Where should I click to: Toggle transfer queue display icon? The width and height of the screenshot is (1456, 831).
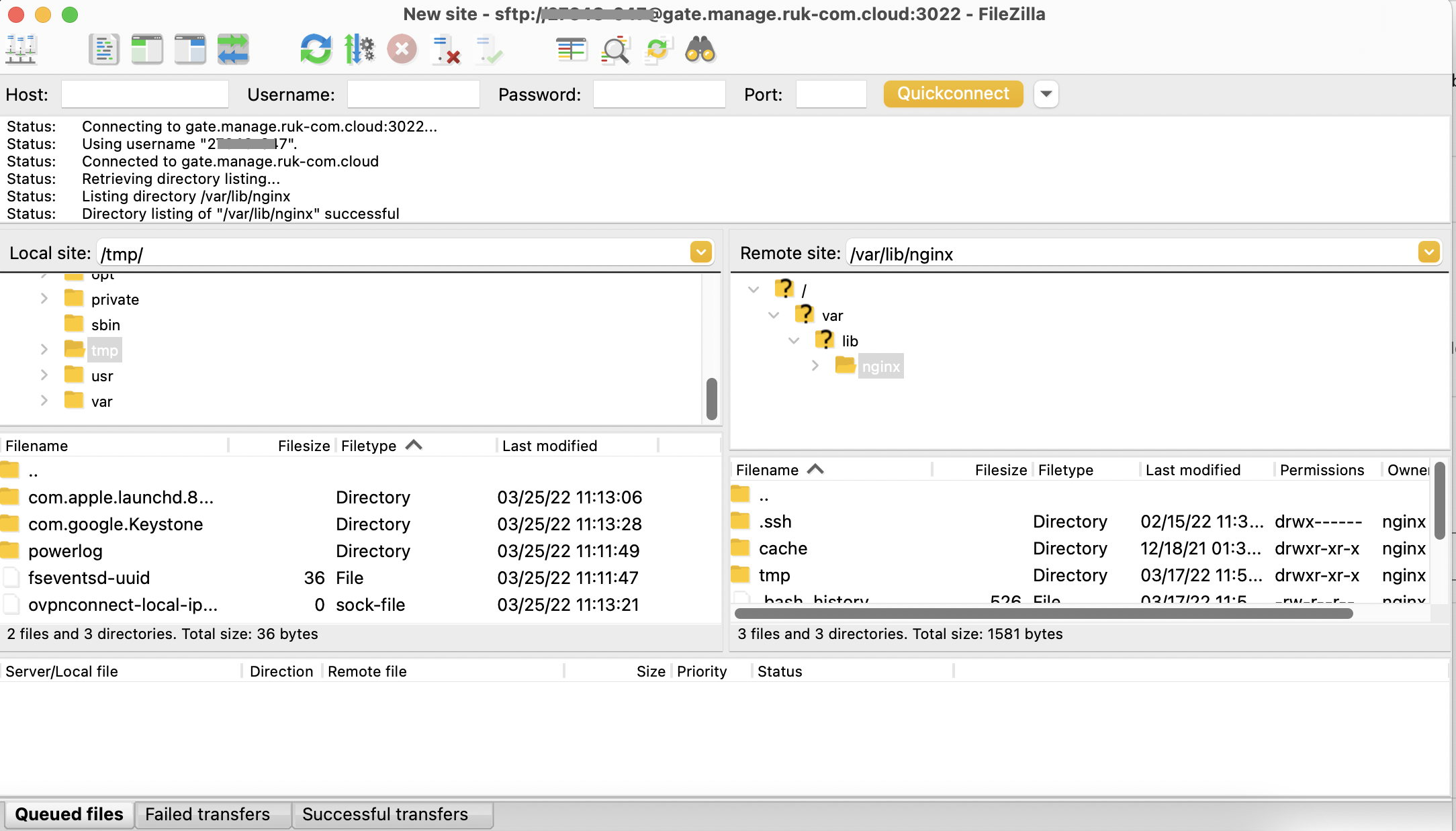tap(233, 50)
